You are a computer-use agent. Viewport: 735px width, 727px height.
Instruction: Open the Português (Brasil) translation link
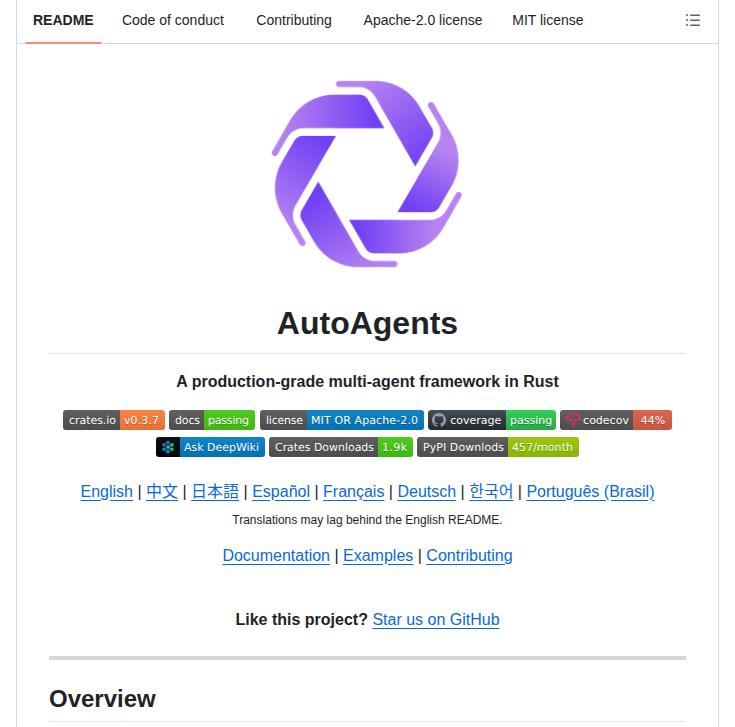[590, 492]
